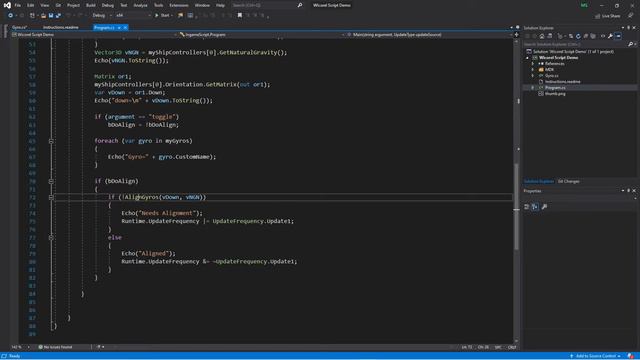This screenshot has width=640, height=360.
Task: Click the Visual Studio logo icon
Action: point(7,5)
